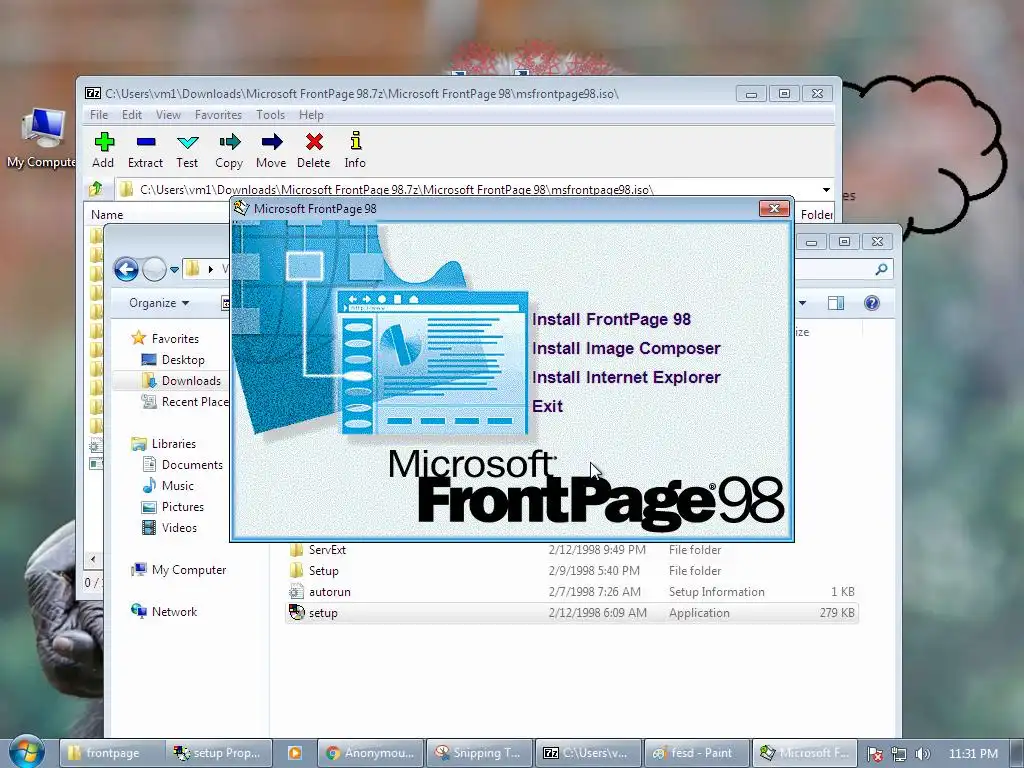Switch to Snipping Tool in the taskbar
The width and height of the screenshot is (1024, 768).
479,753
